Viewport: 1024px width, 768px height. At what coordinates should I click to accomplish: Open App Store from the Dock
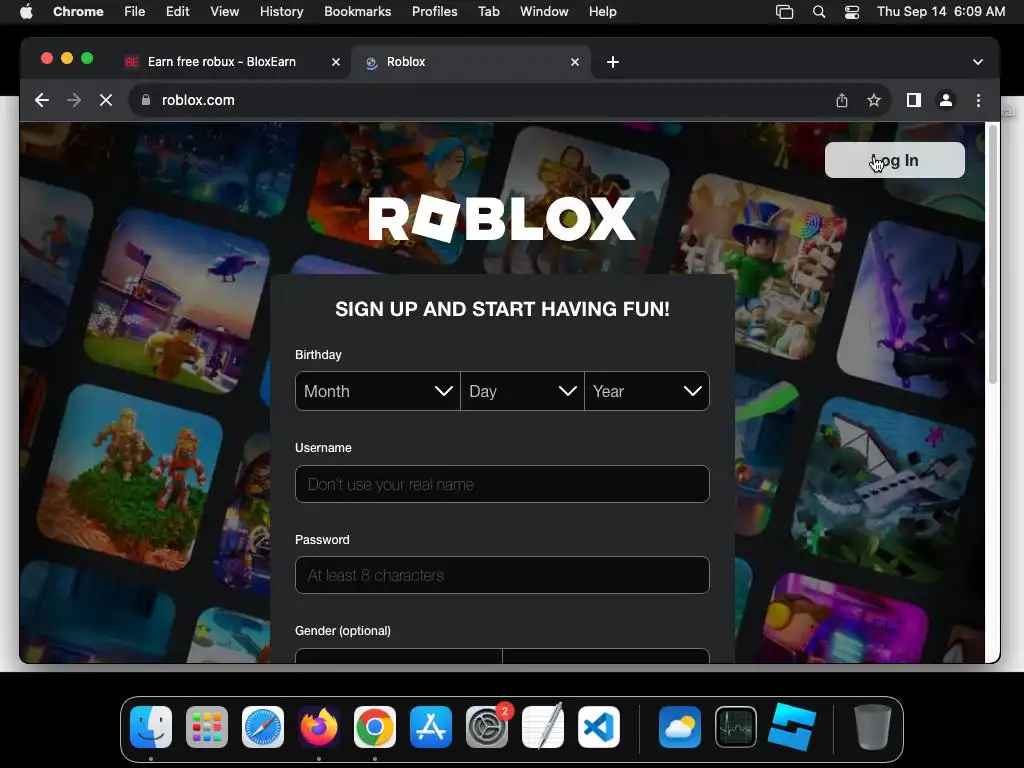[x=431, y=727]
